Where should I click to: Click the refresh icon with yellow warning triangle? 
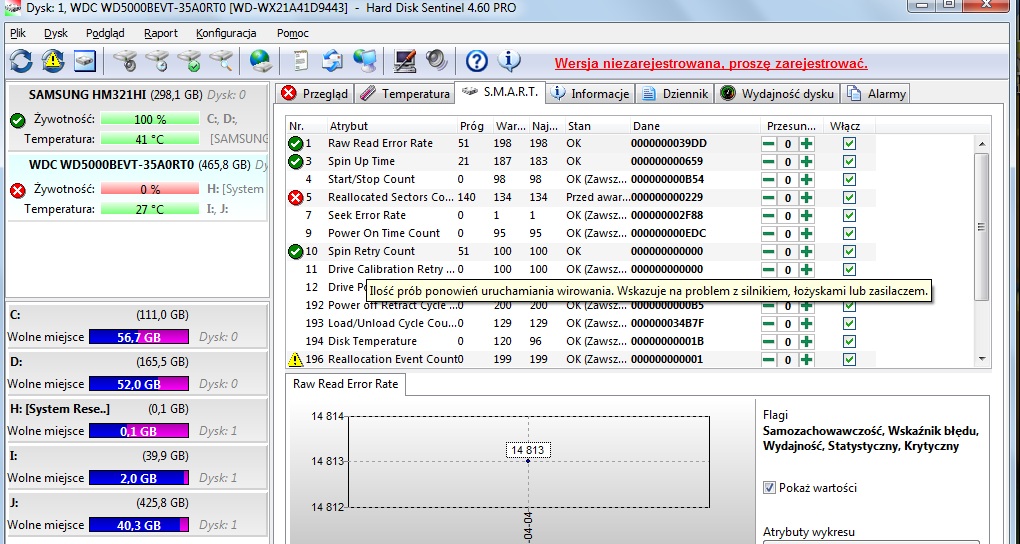53,61
